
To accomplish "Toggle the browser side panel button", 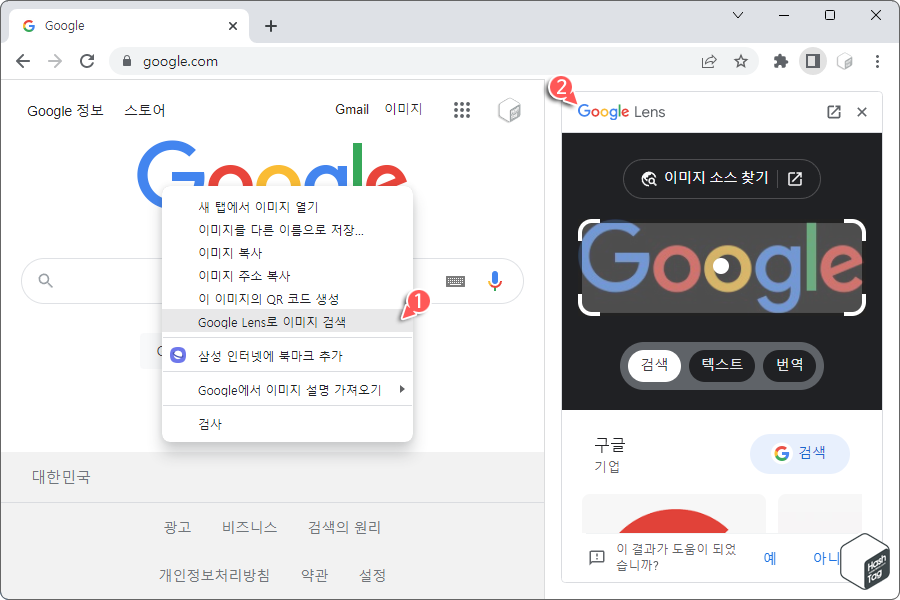I will [x=813, y=61].
